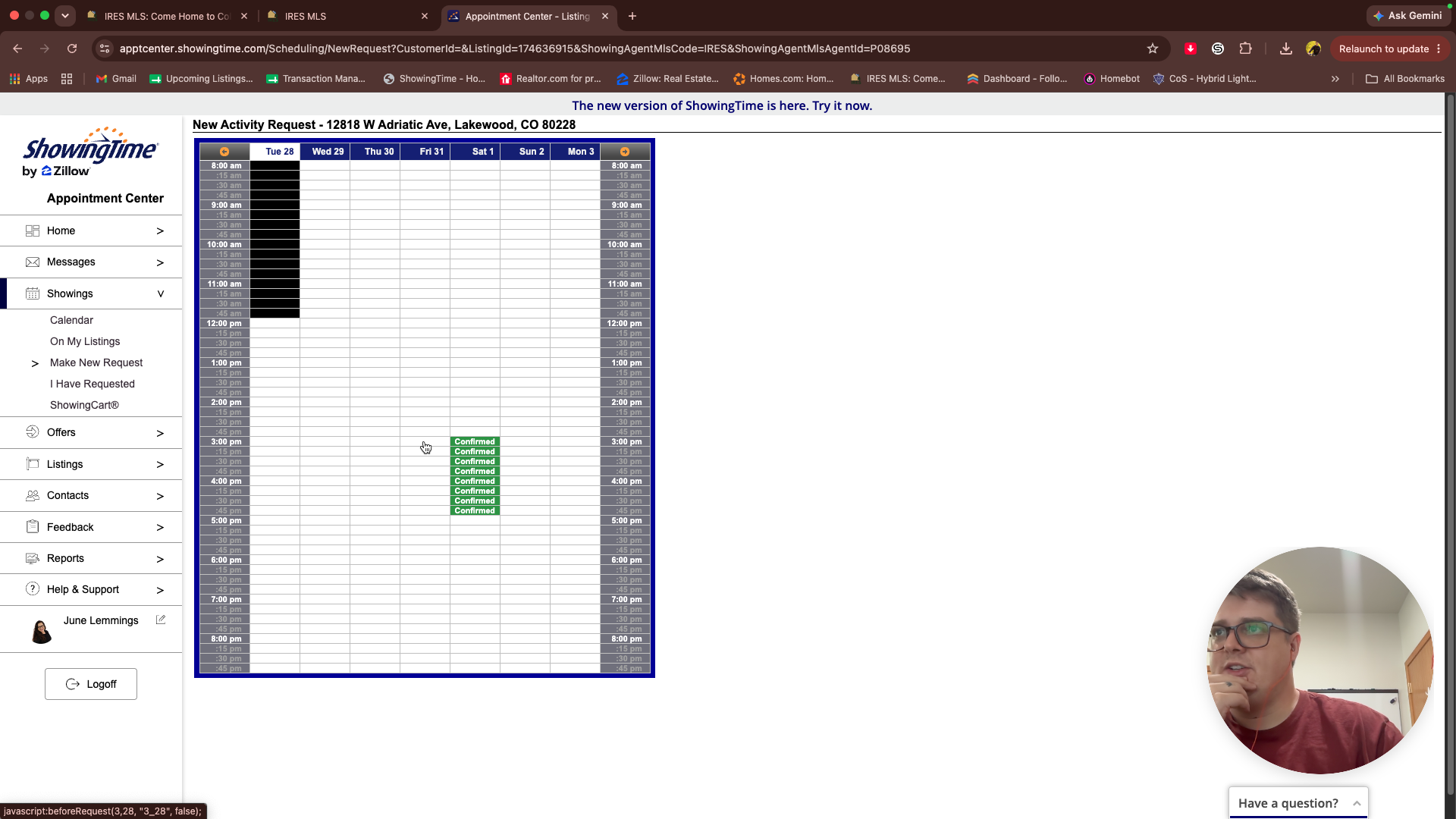
Task: Open the Help & Support question icon
Action: click(33, 589)
